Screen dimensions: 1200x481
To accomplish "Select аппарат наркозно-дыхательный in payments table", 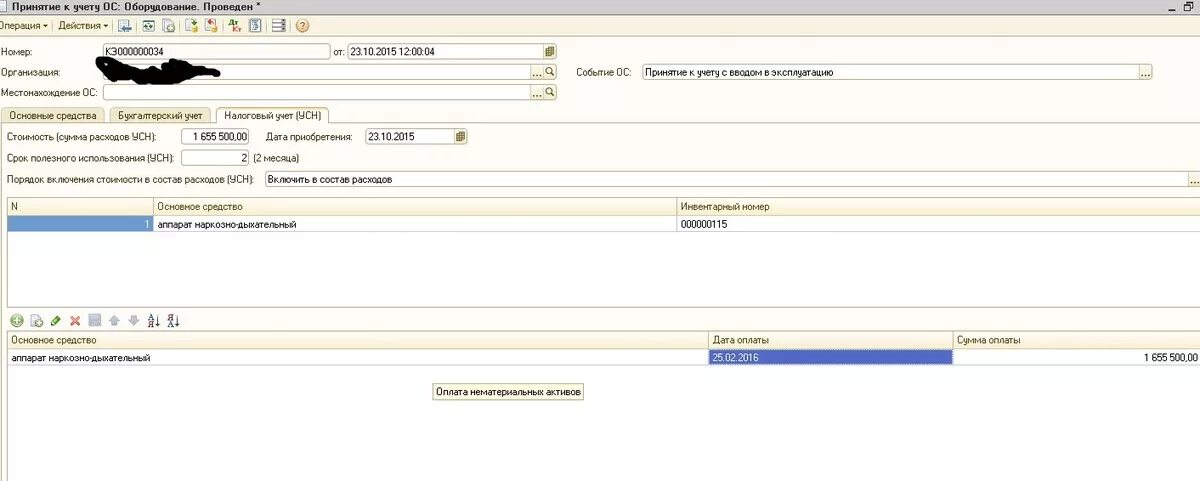I will pos(358,357).
